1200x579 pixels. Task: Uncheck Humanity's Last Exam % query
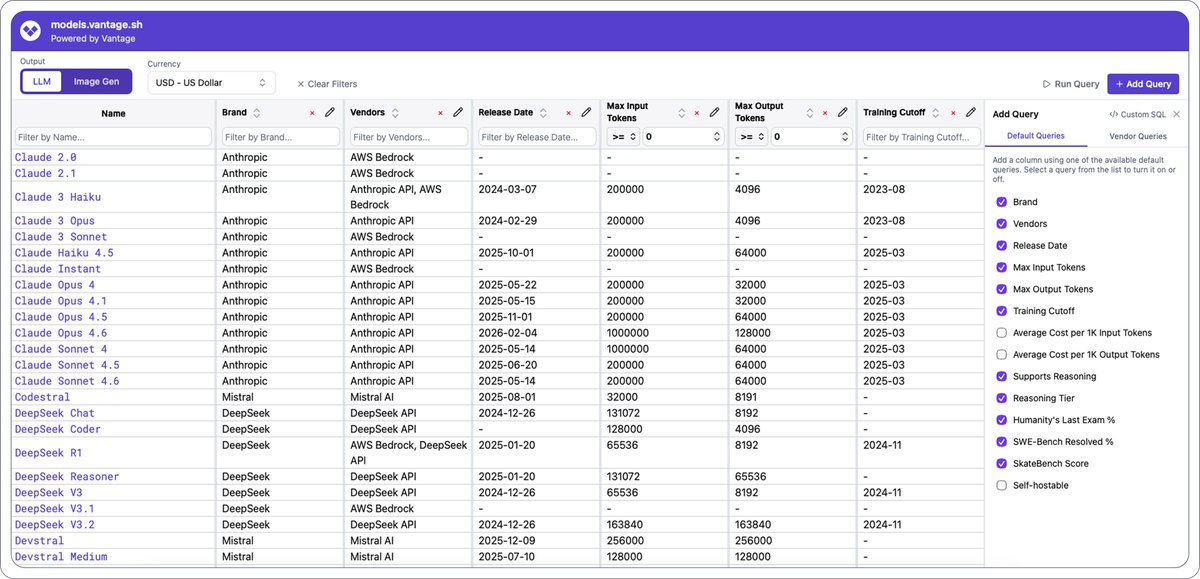click(1001, 420)
